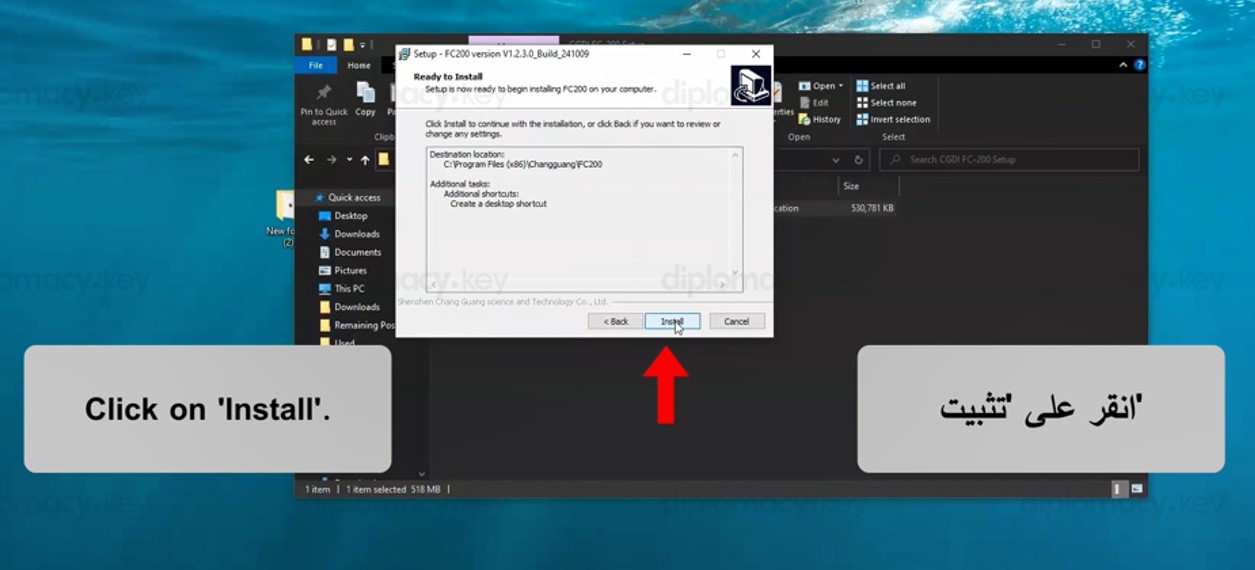Click the New folder quick access icon
The image size is (1255, 570).
pos(348,45)
